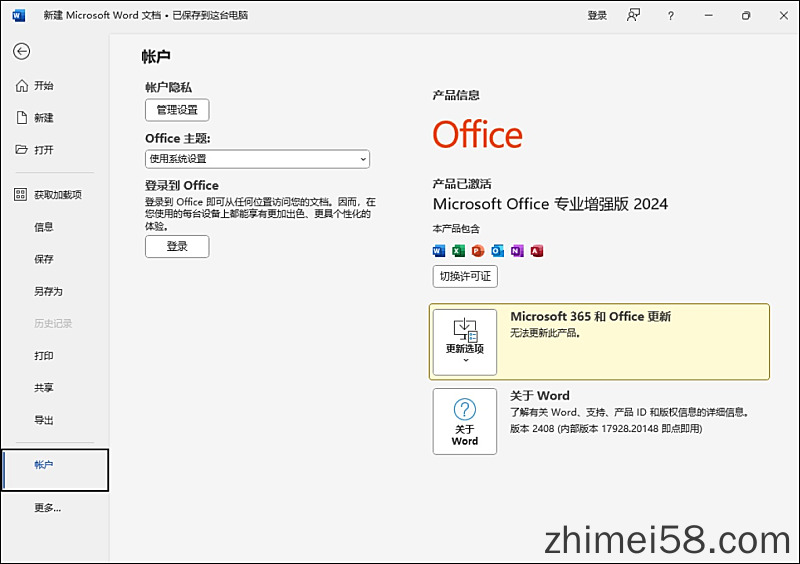Click 登录 link in the title bar
Screen dimensions: 800x564
pos(597,15)
